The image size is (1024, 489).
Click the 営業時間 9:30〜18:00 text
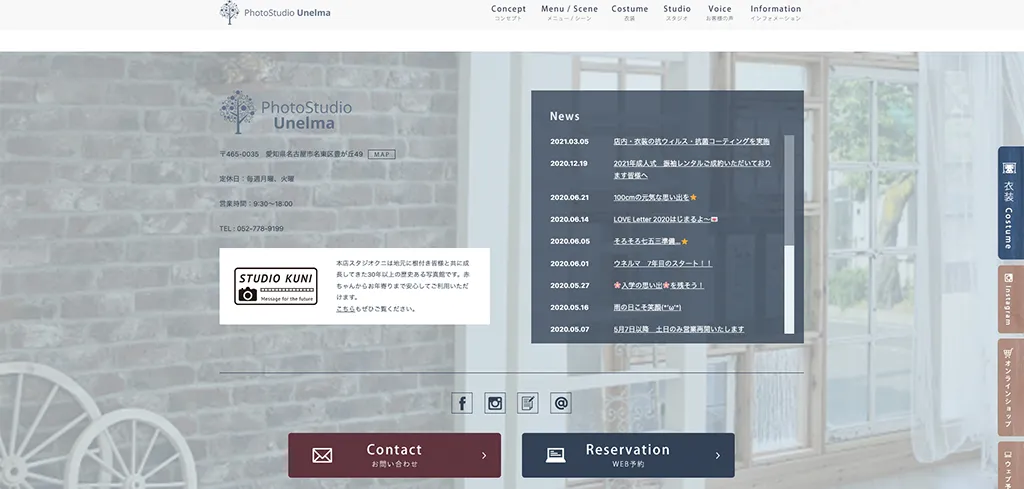256,204
